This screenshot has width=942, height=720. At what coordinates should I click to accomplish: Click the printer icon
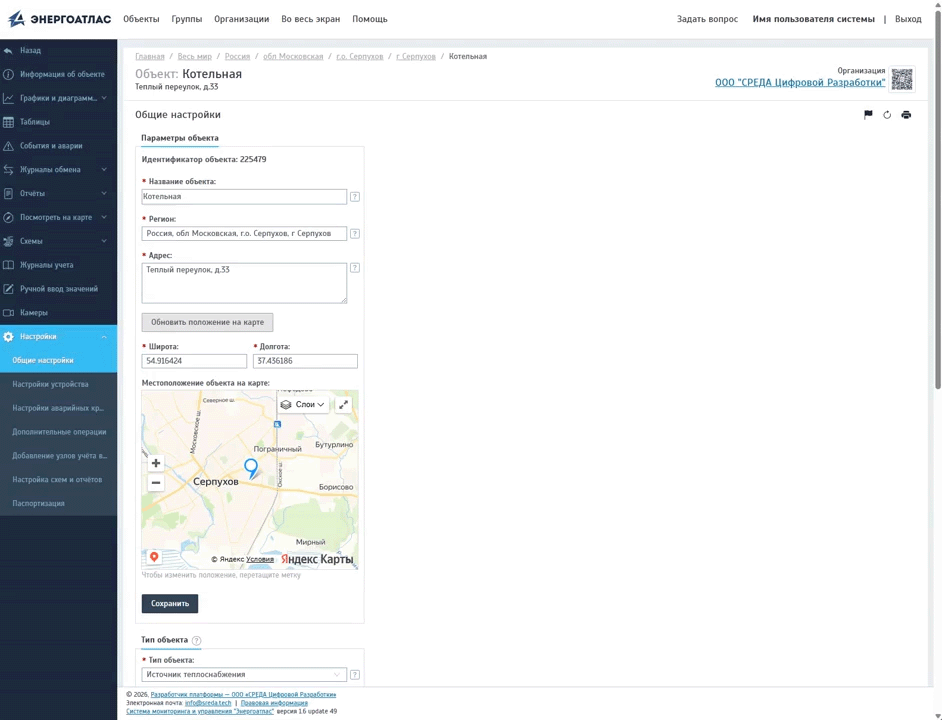tap(906, 115)
